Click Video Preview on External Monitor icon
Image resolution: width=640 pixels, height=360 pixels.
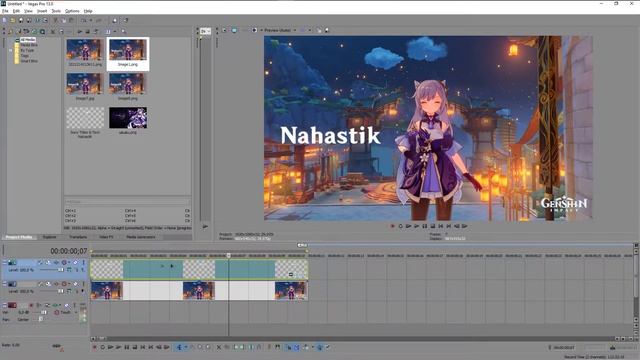[234, 30]
